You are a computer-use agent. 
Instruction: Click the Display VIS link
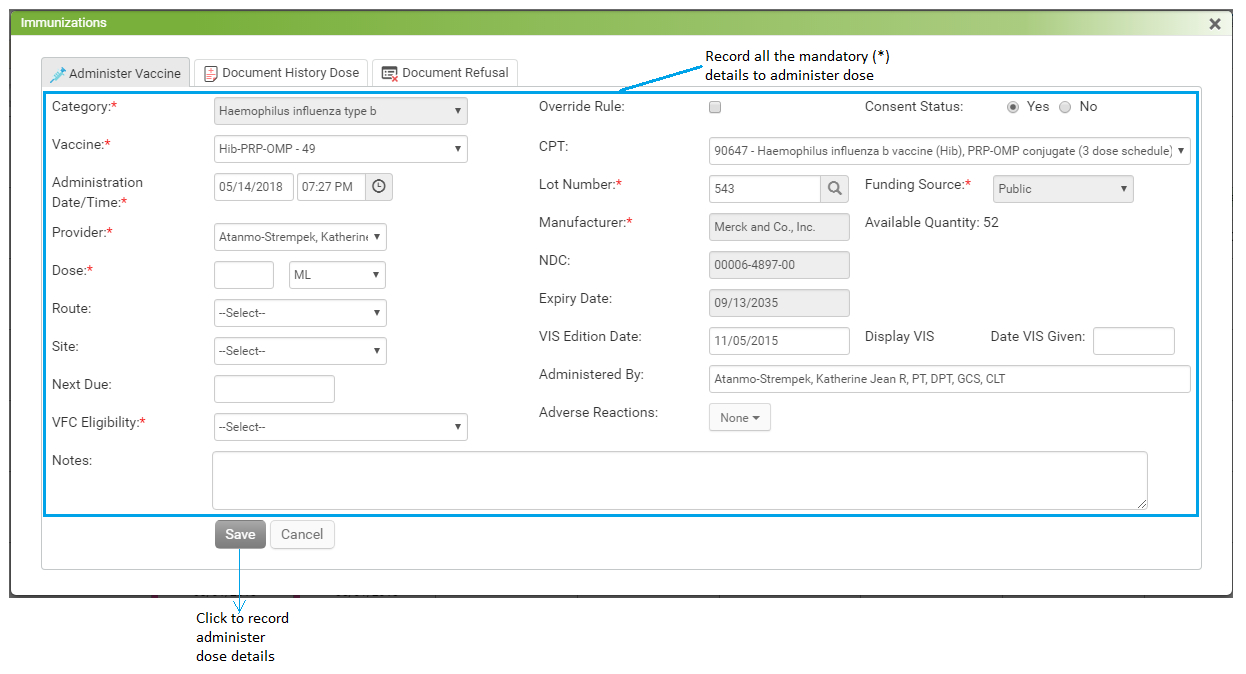[899, 337]
